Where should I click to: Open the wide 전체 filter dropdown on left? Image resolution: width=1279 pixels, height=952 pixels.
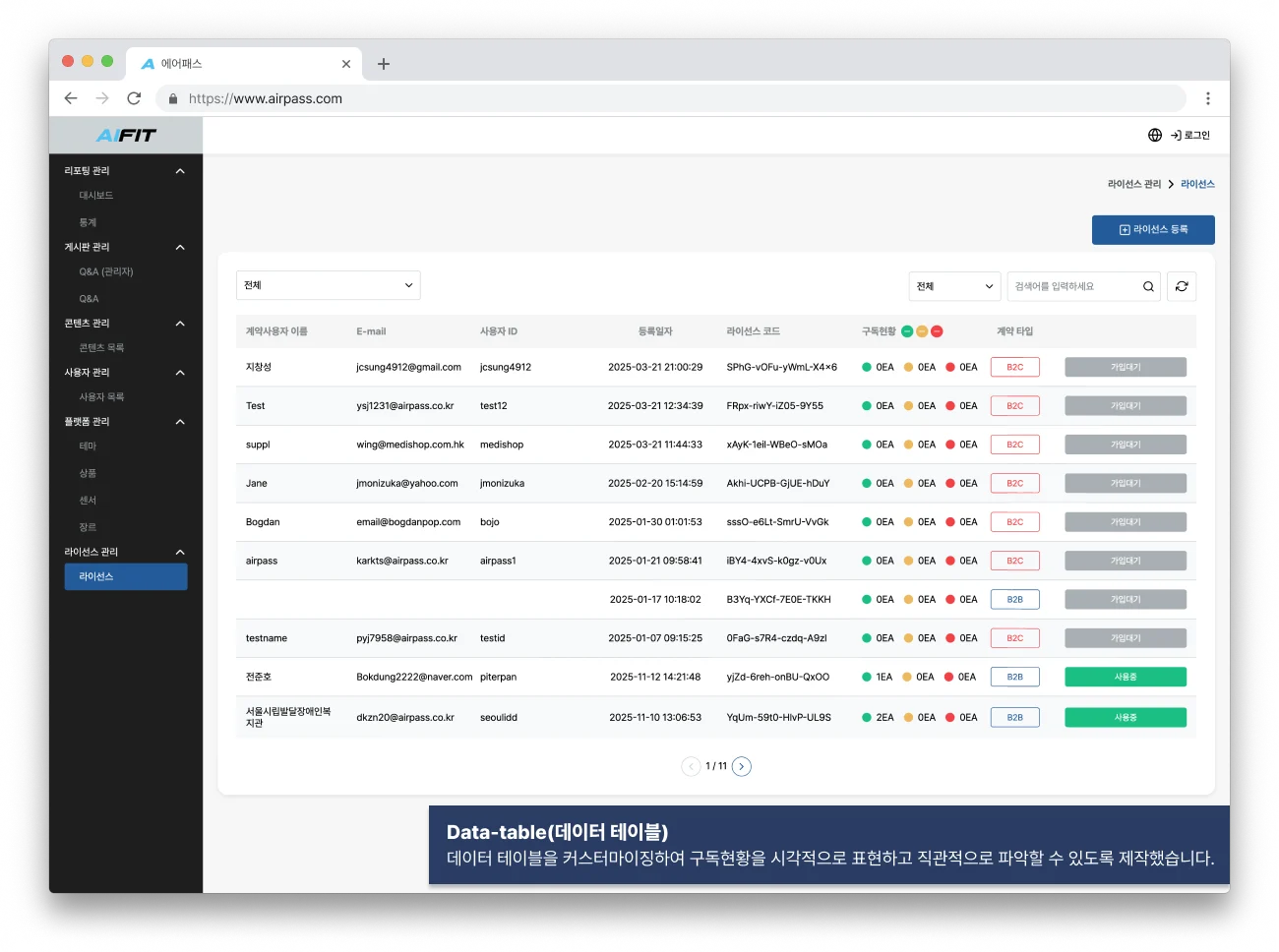(x=328, y=285)
